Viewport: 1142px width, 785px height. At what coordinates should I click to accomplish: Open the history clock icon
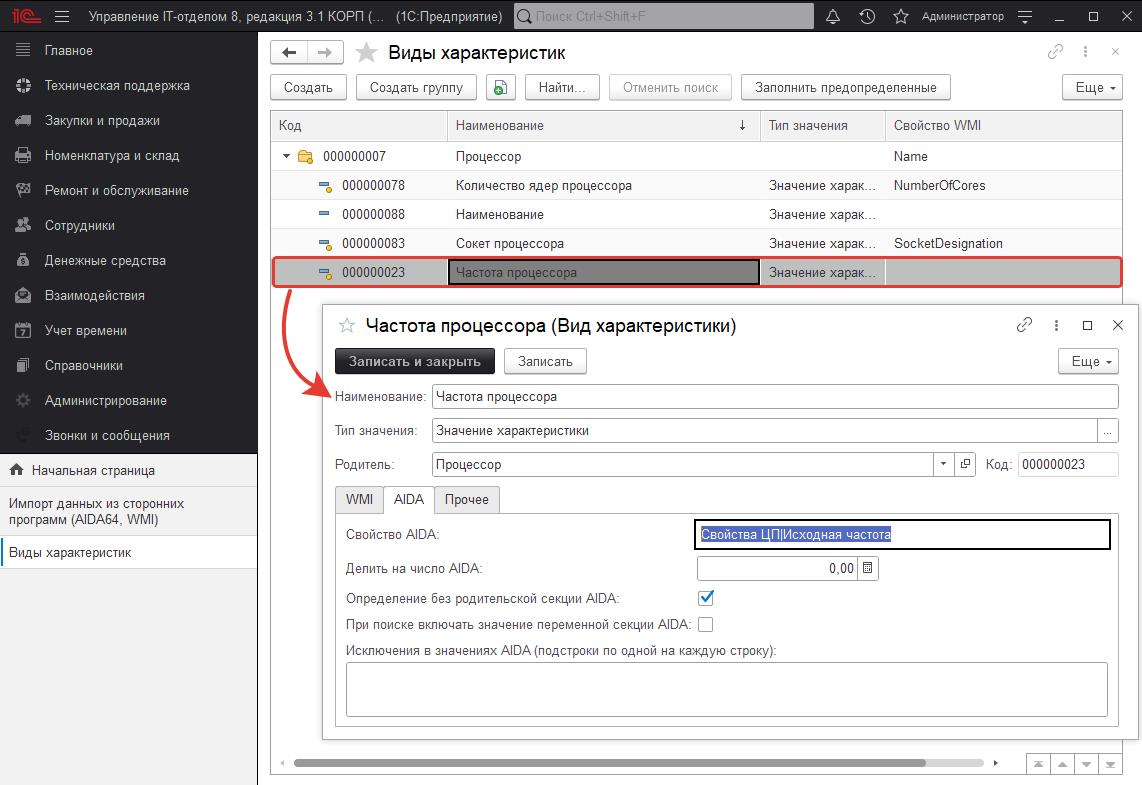tap(867, 17)
